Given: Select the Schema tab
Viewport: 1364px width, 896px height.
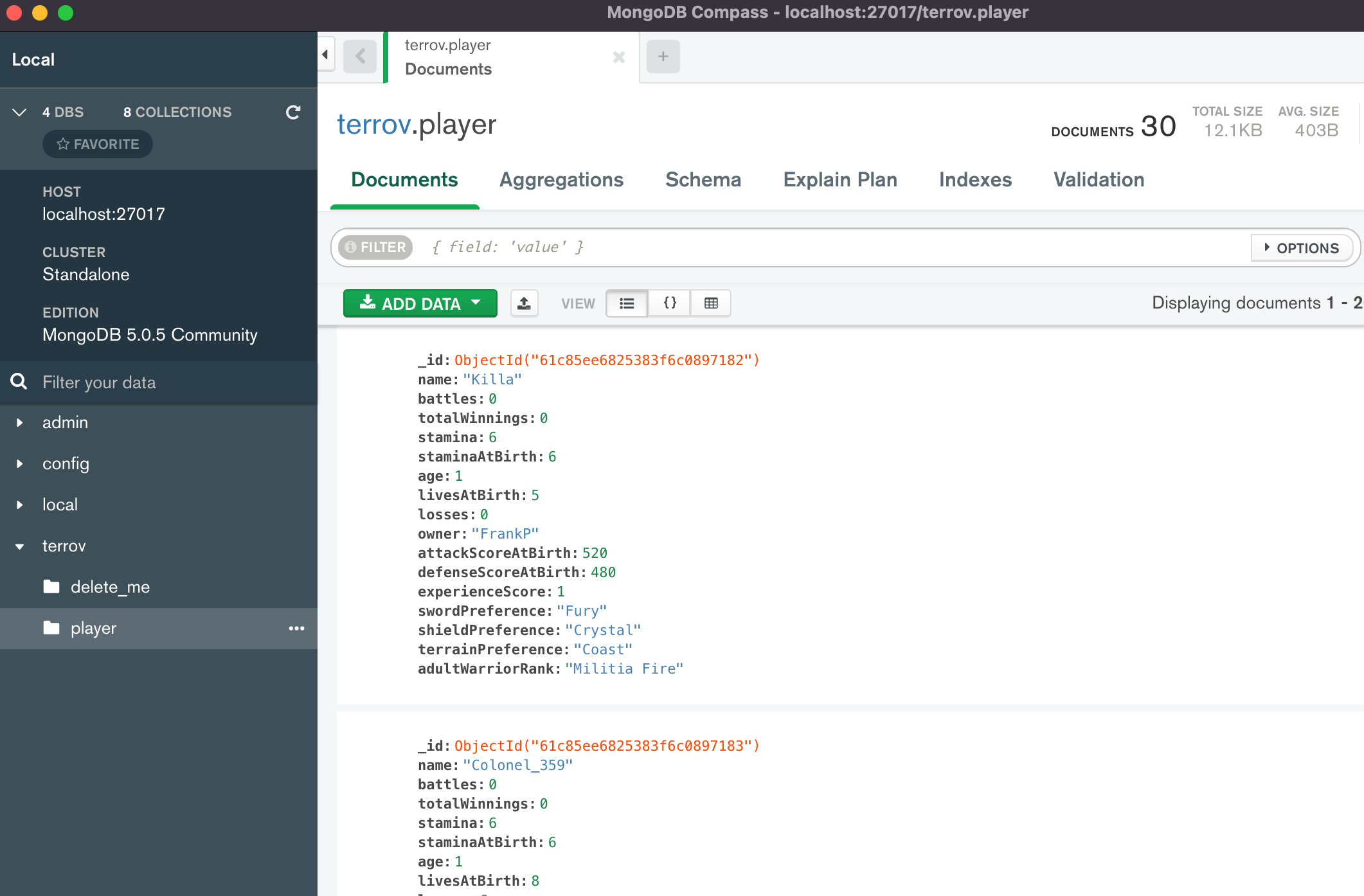Looking at the screenshot, I should (703, 179).
